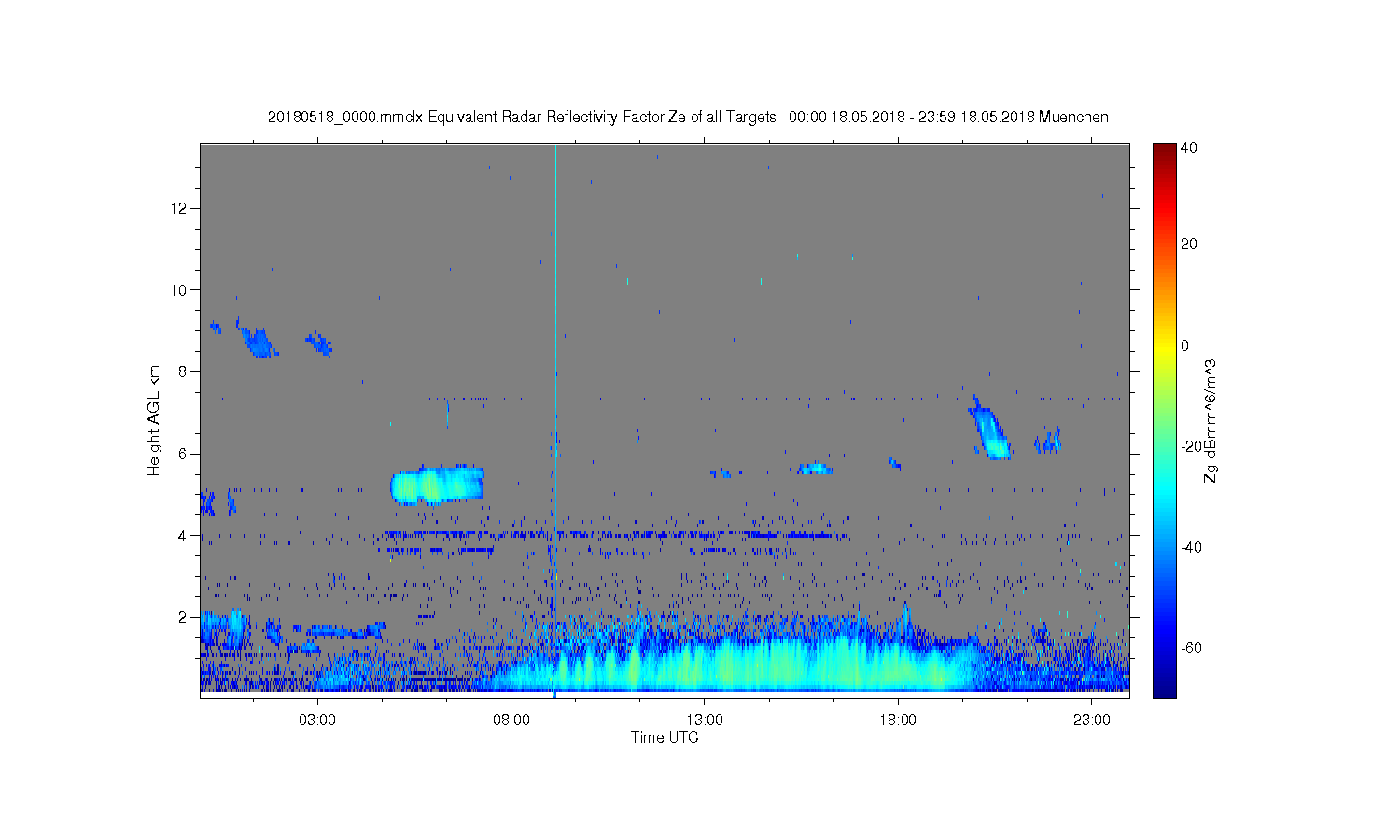Click the 08:00 time tick label
The width and height of the screenshot is (1400, 840).
point(511,721)
